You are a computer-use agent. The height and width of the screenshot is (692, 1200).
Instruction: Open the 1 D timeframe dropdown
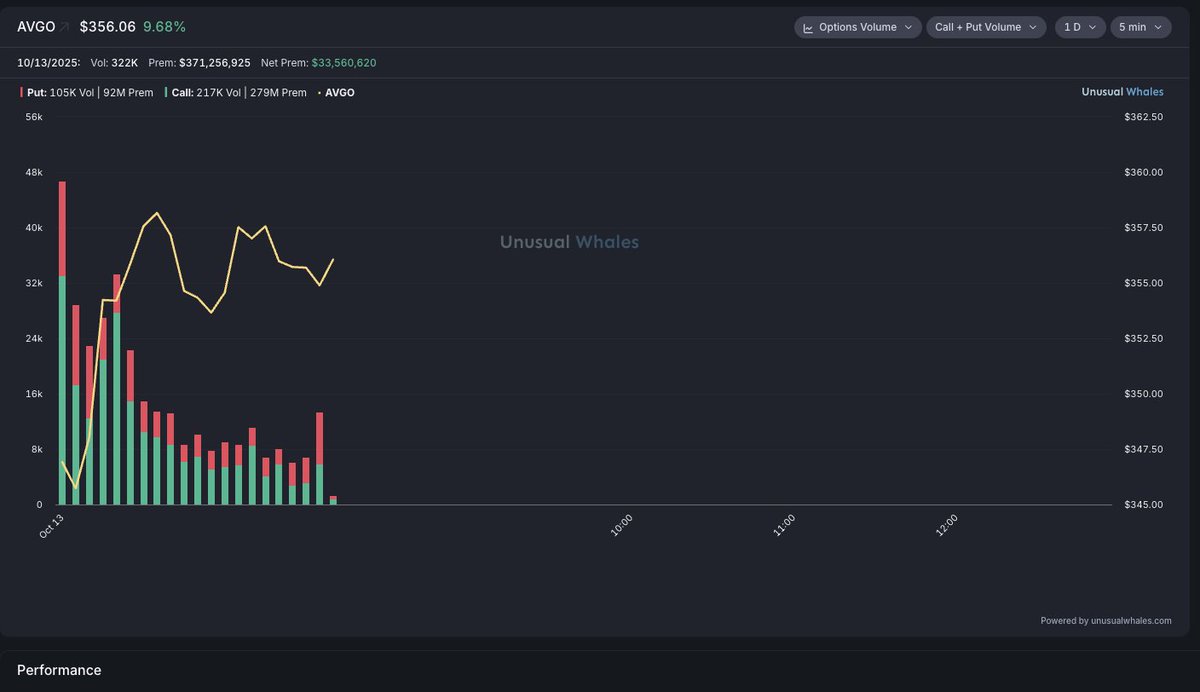coord(1079,28)
